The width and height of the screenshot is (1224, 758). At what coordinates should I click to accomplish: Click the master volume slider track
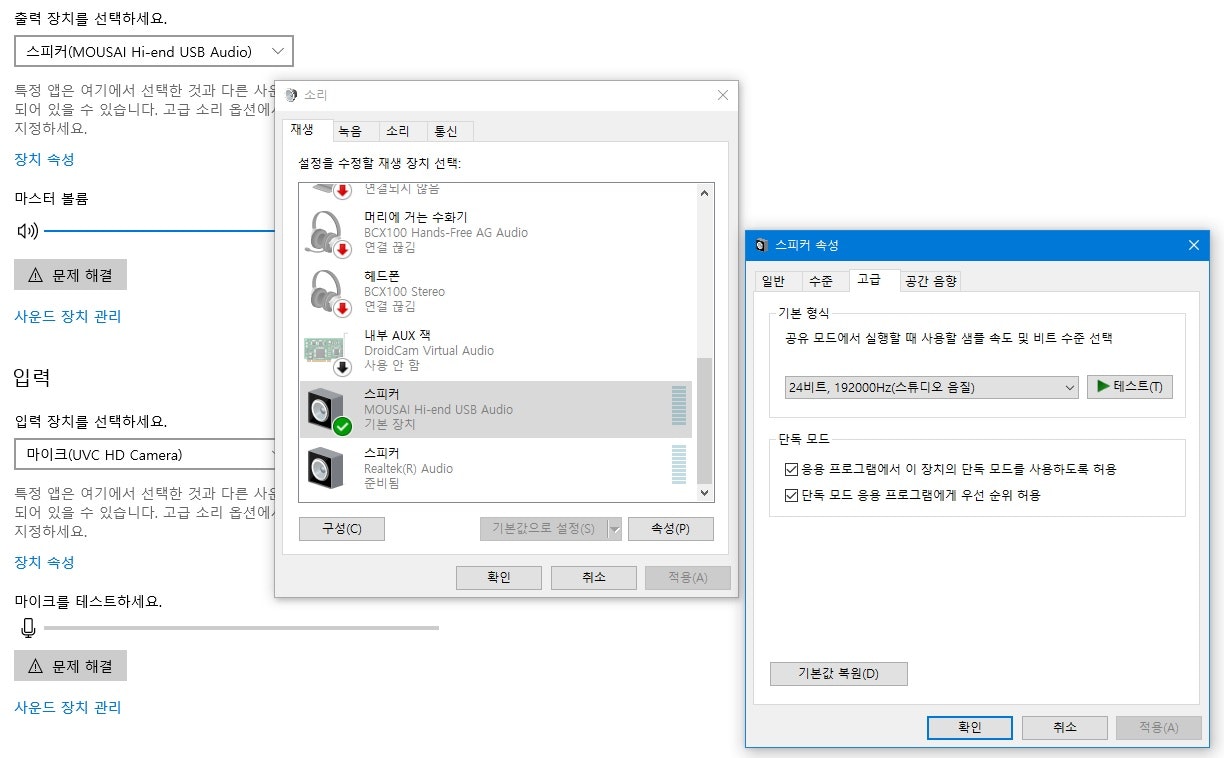(x=160, y=232)
